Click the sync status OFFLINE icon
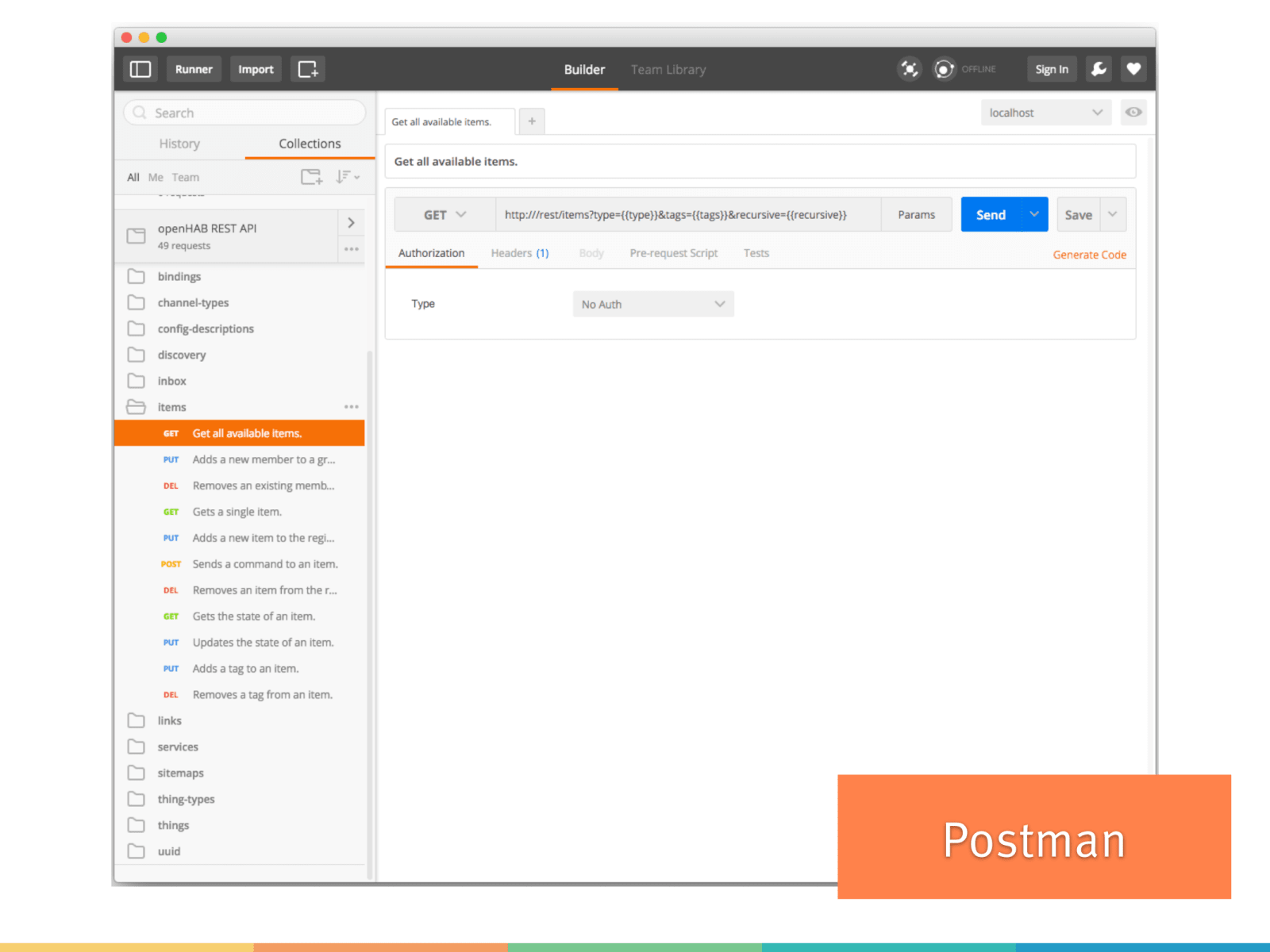 (x=944, y=69)
